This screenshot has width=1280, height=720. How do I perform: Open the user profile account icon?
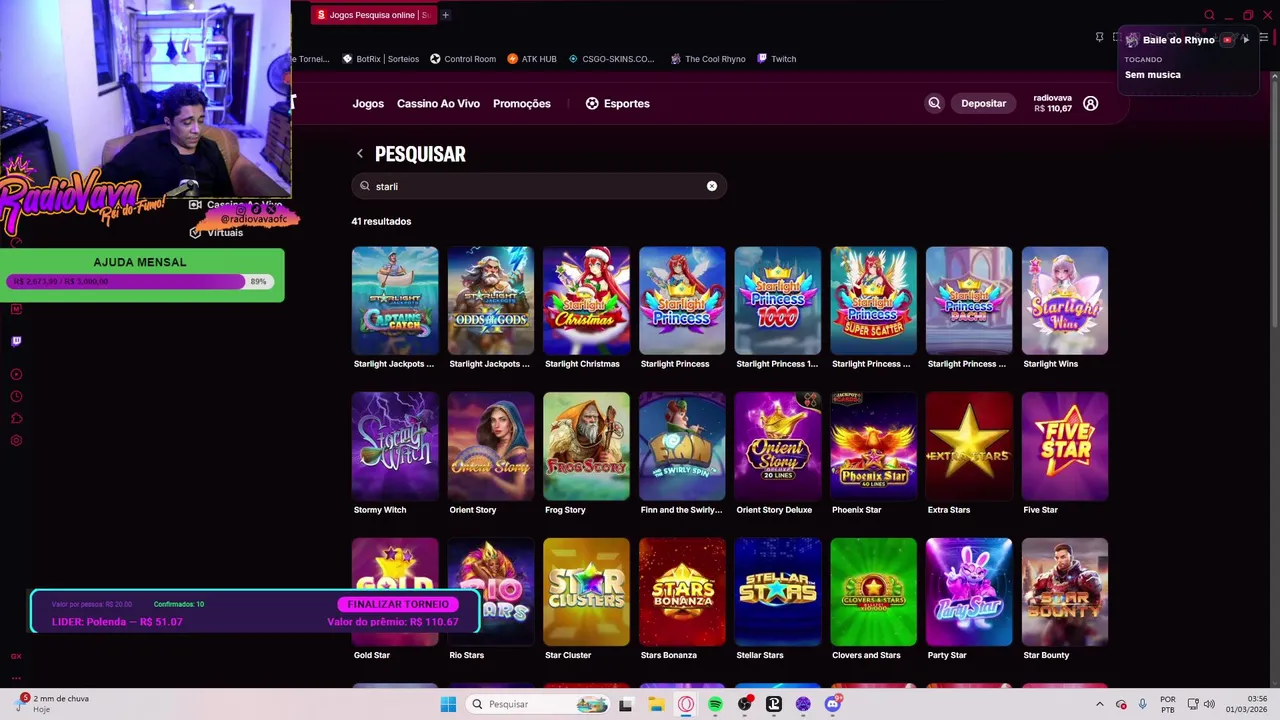click(1090, 103)
